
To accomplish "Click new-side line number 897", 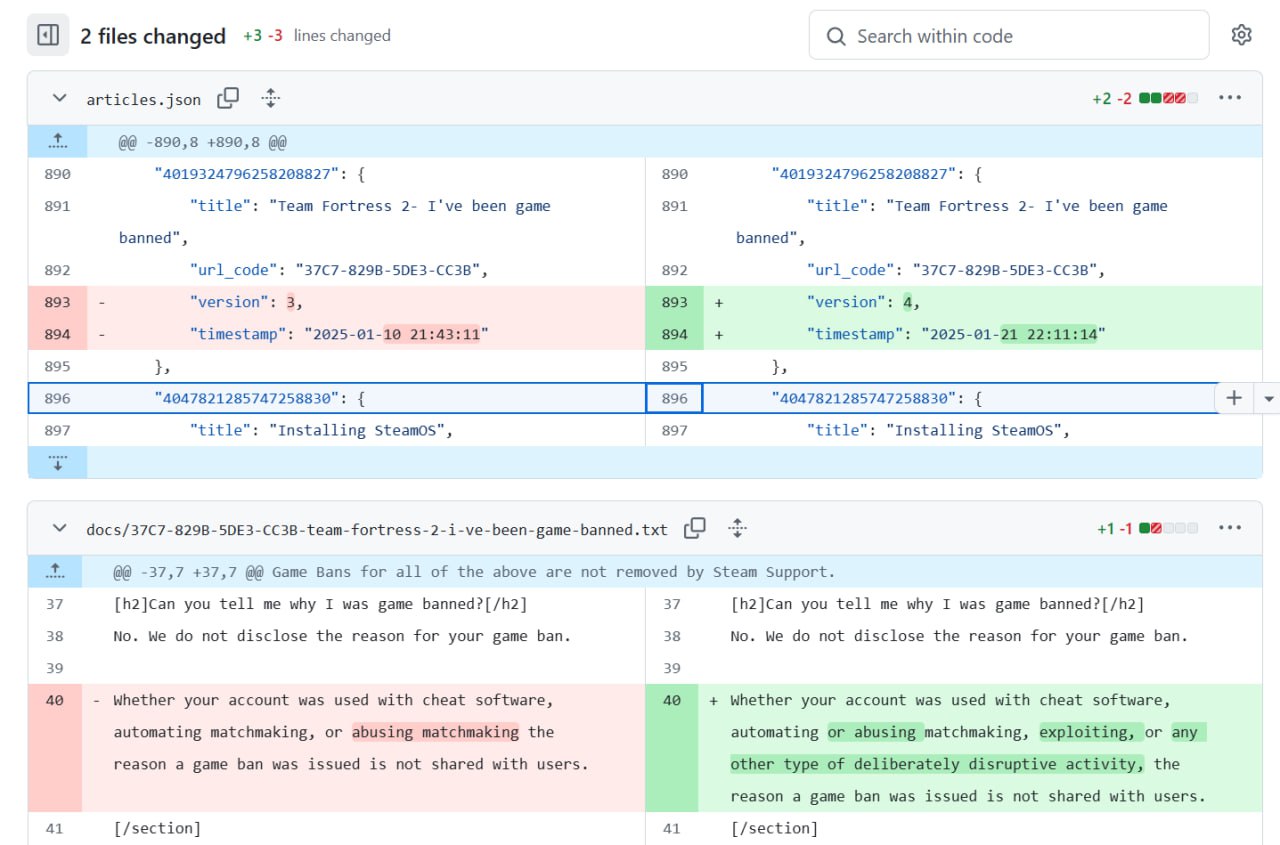I will click(x=675, y=430).
